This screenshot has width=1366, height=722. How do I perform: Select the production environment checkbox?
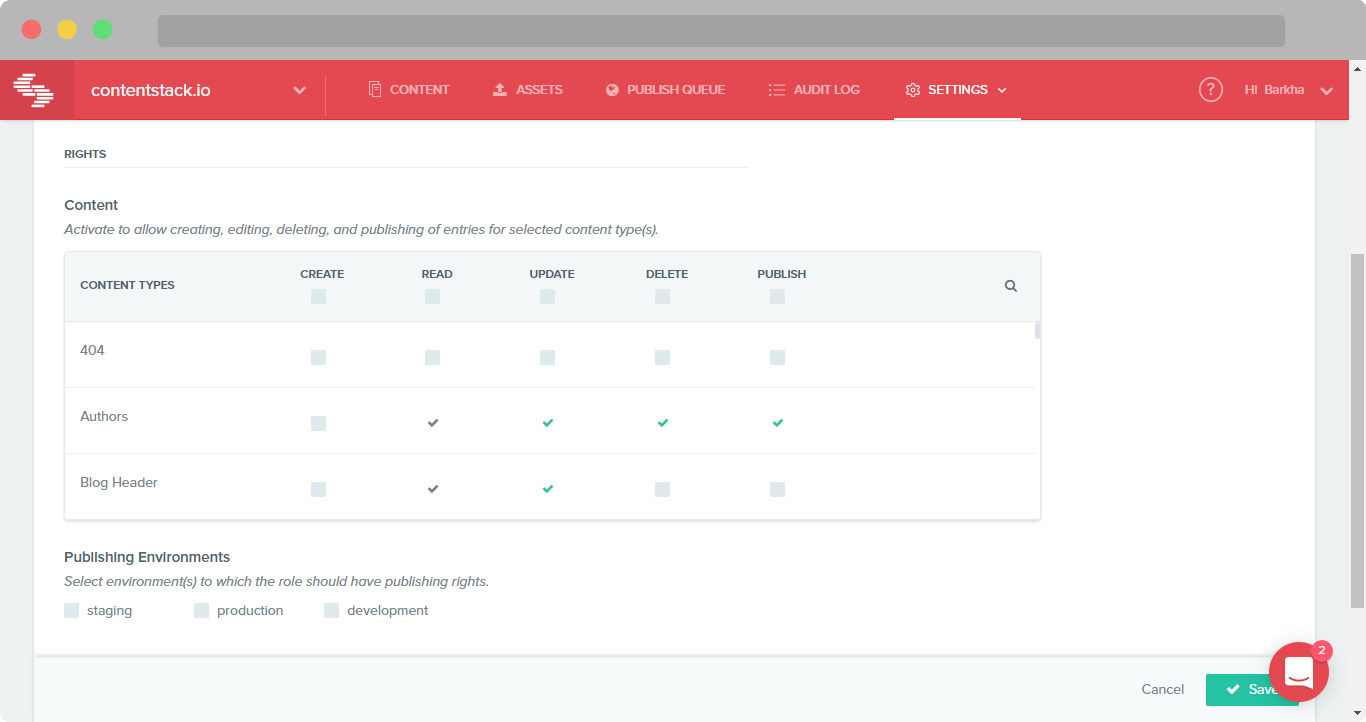[201, 610]
